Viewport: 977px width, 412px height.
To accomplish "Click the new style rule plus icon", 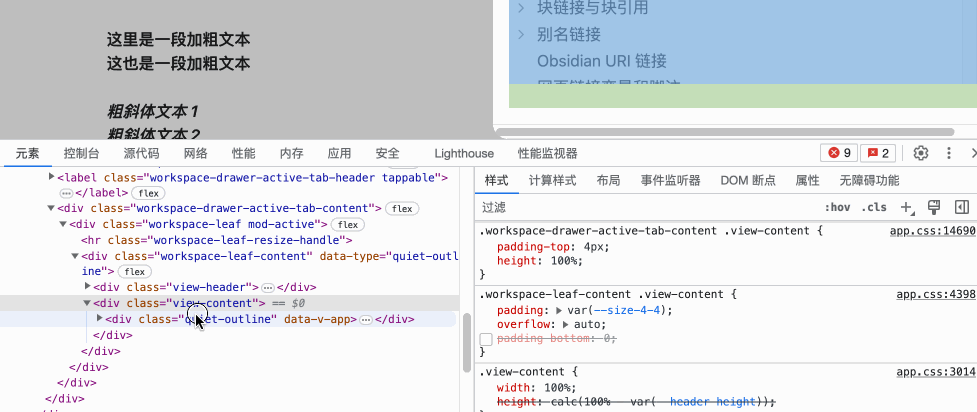I will 907,207.
